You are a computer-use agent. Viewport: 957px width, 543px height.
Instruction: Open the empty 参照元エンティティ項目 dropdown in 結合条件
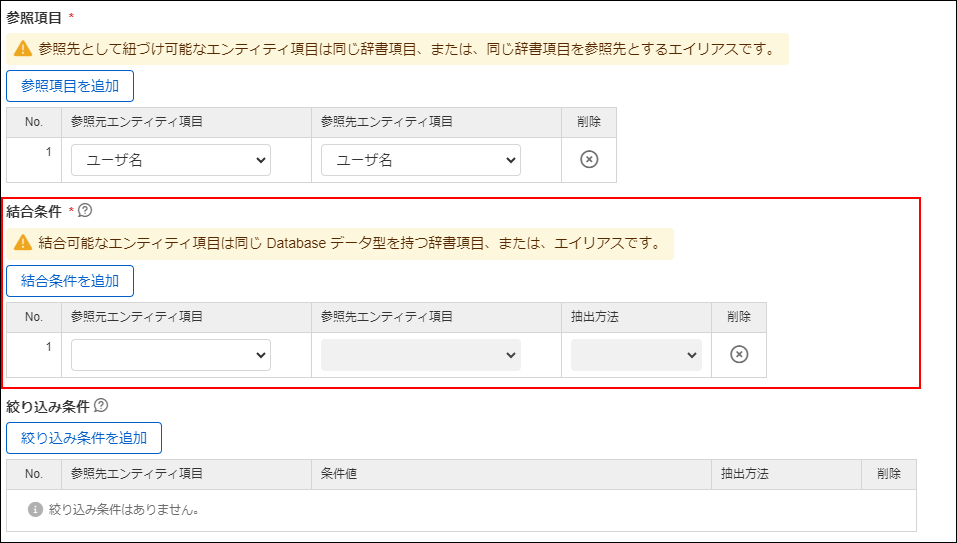tap(171, 355)
